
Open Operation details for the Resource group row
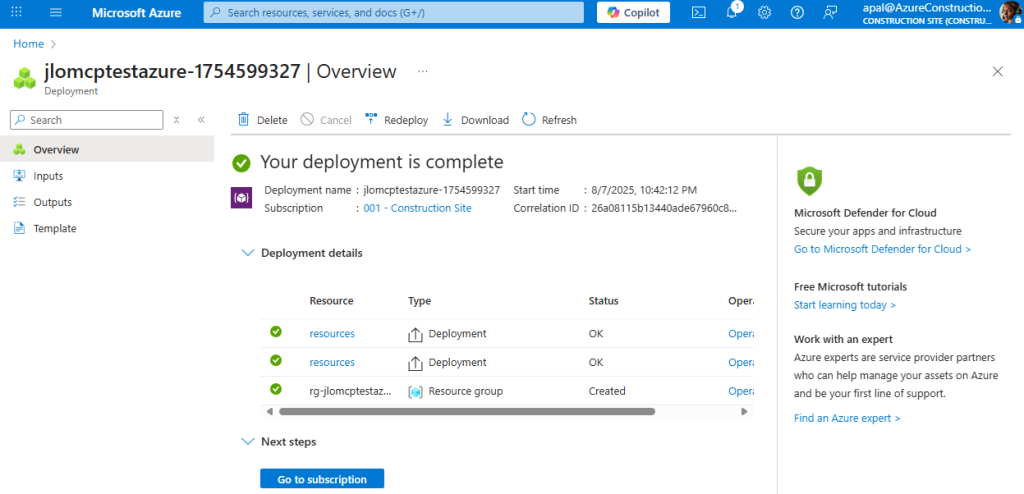(x=741, y=391)
